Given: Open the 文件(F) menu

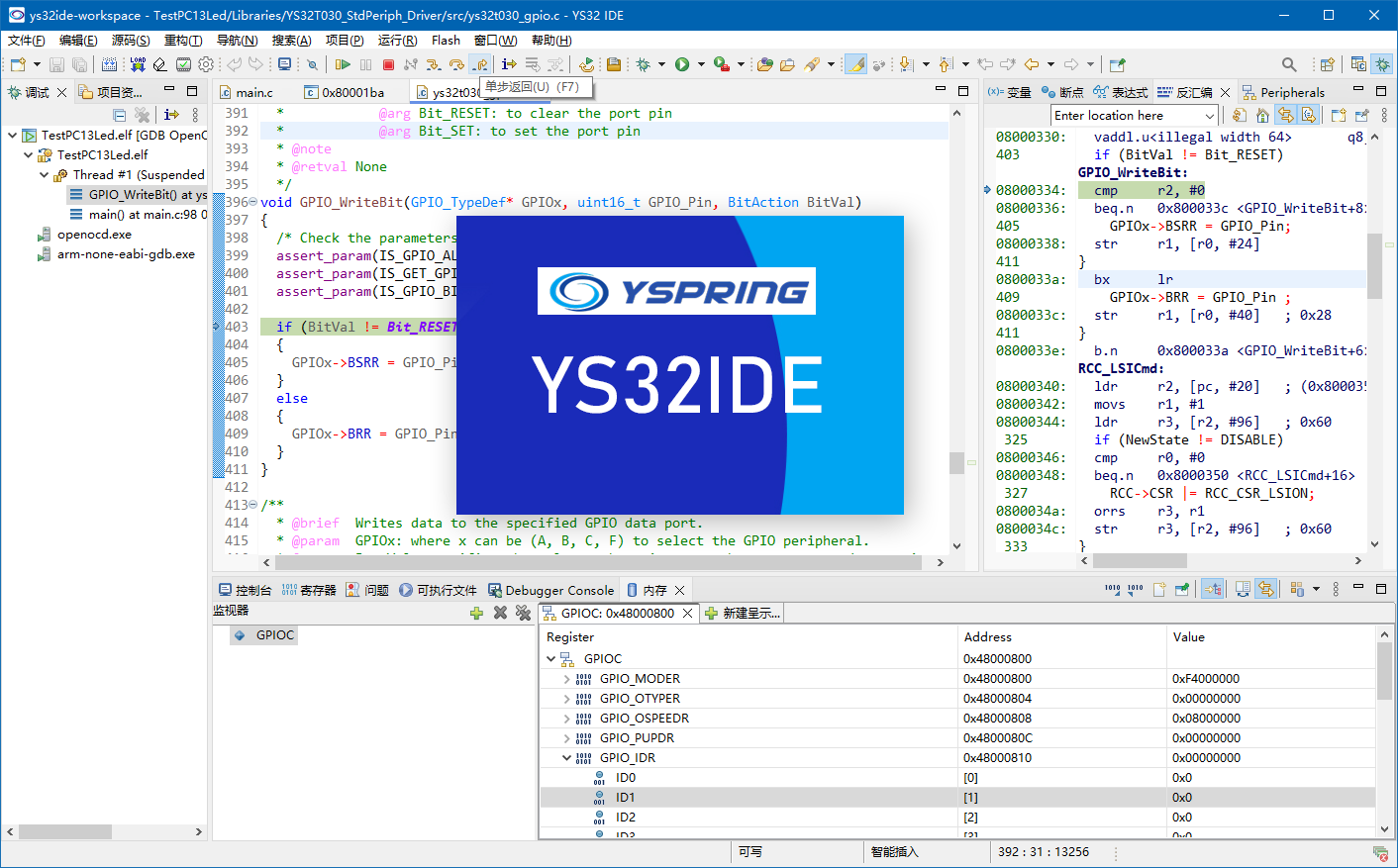Looking at the screenshot, I should tap(27, 41).
